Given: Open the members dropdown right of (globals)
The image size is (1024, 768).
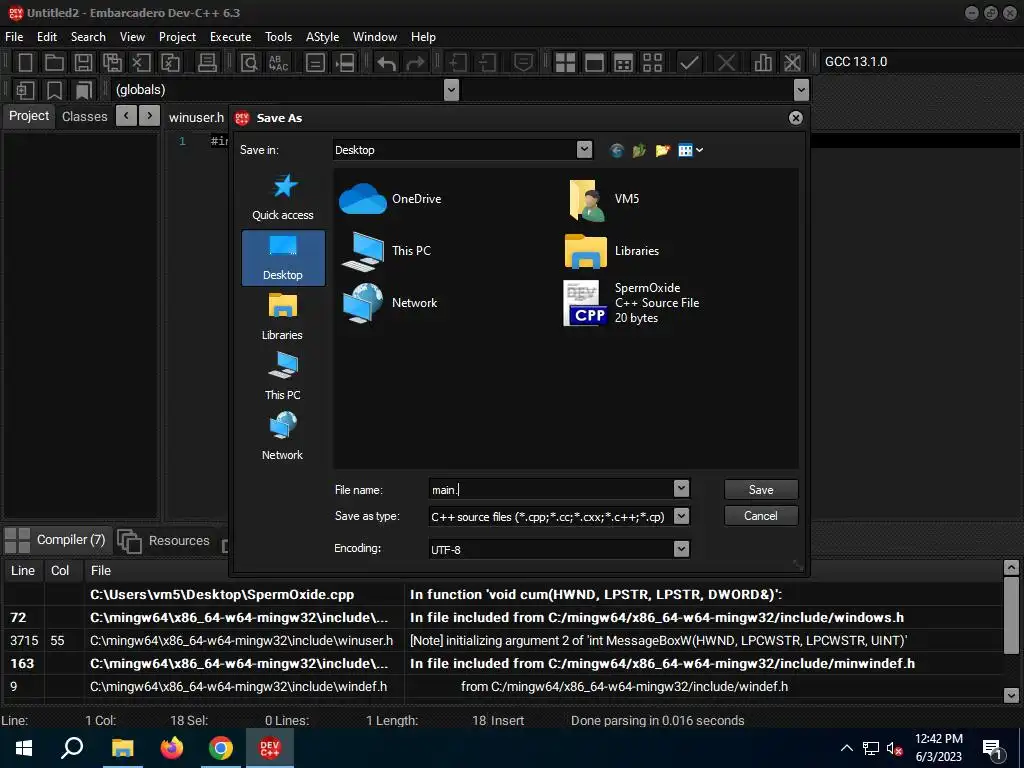Looking at the screenshot, I should pyautogui.click(x=801, y=89).
